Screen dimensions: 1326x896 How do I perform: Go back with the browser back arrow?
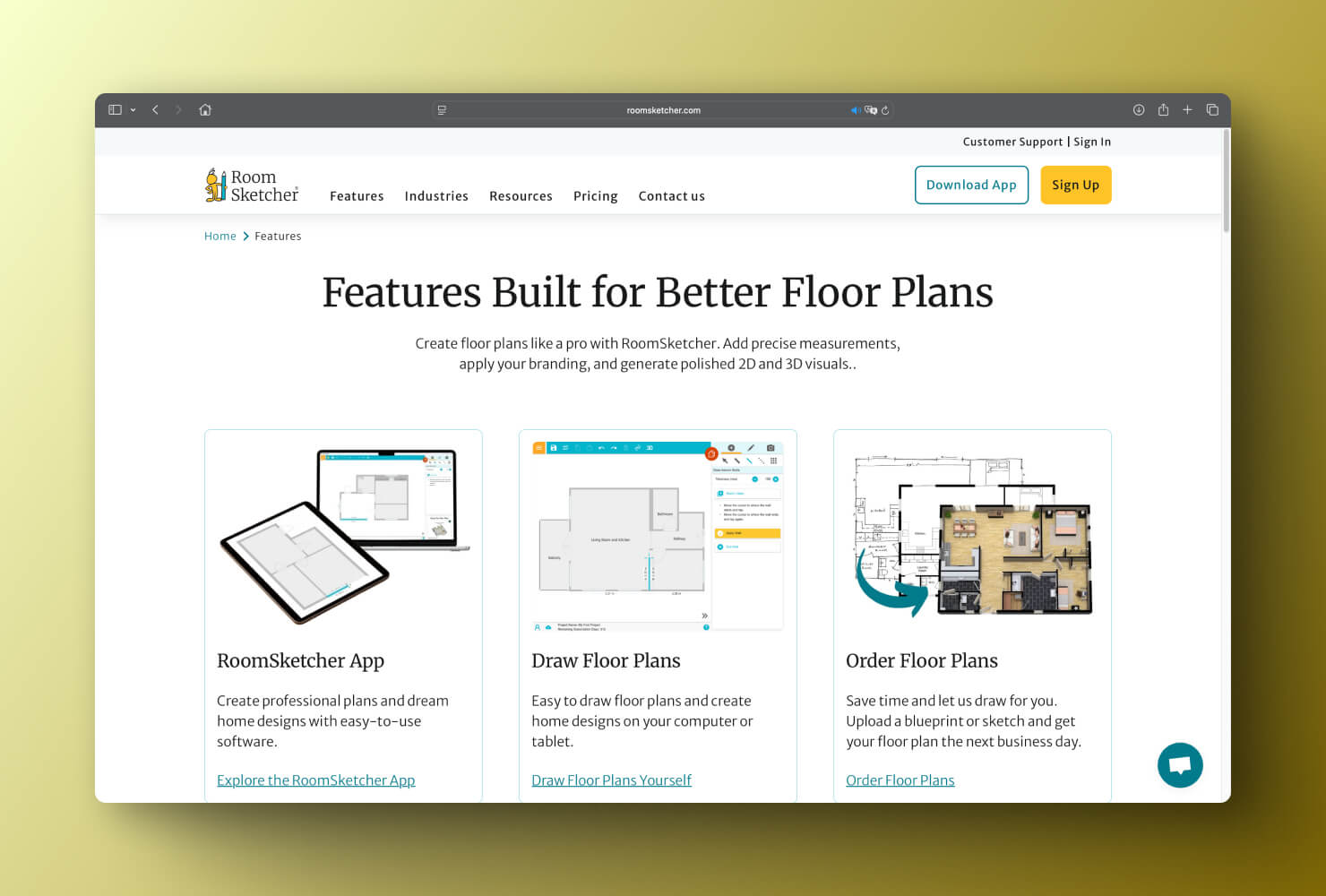click(155, 110)
